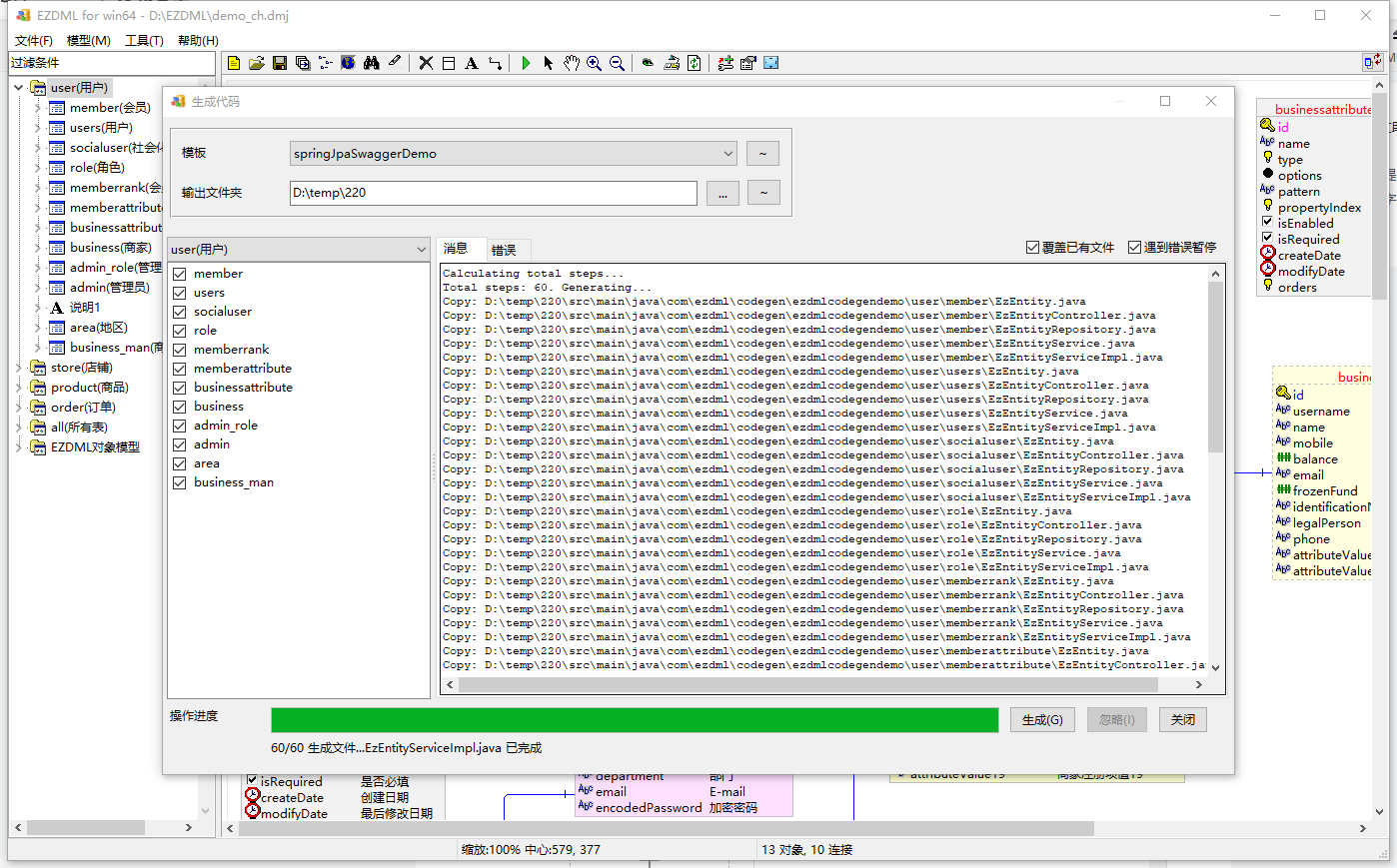Image resolution: width=1397 pixels, height=868 pixels.
Task: Click the zoom in magnifier icon
Action: click(x=595, y=63)
